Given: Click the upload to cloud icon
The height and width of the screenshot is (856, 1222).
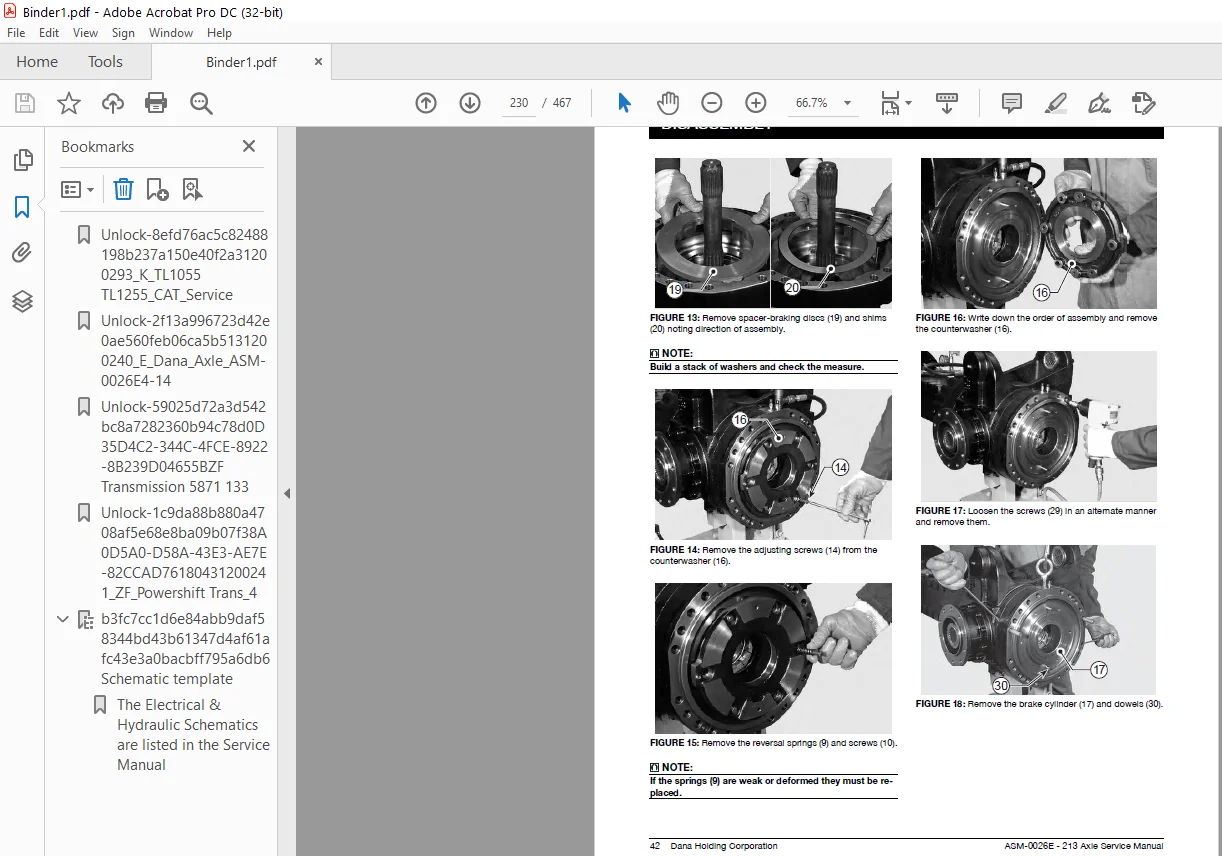Looking at the screenshot, I should (x=113, y=103).
